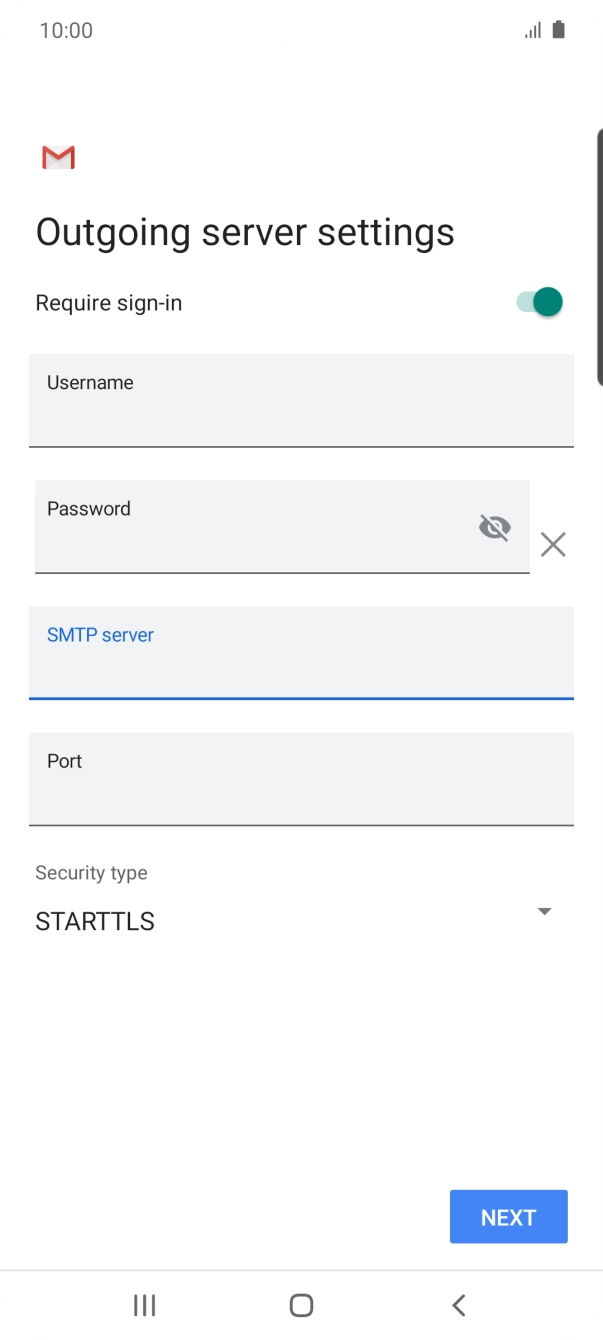Screen dimensions: 603x1340
Task: Tap the Home button
Action: [x=301, y=1304]
